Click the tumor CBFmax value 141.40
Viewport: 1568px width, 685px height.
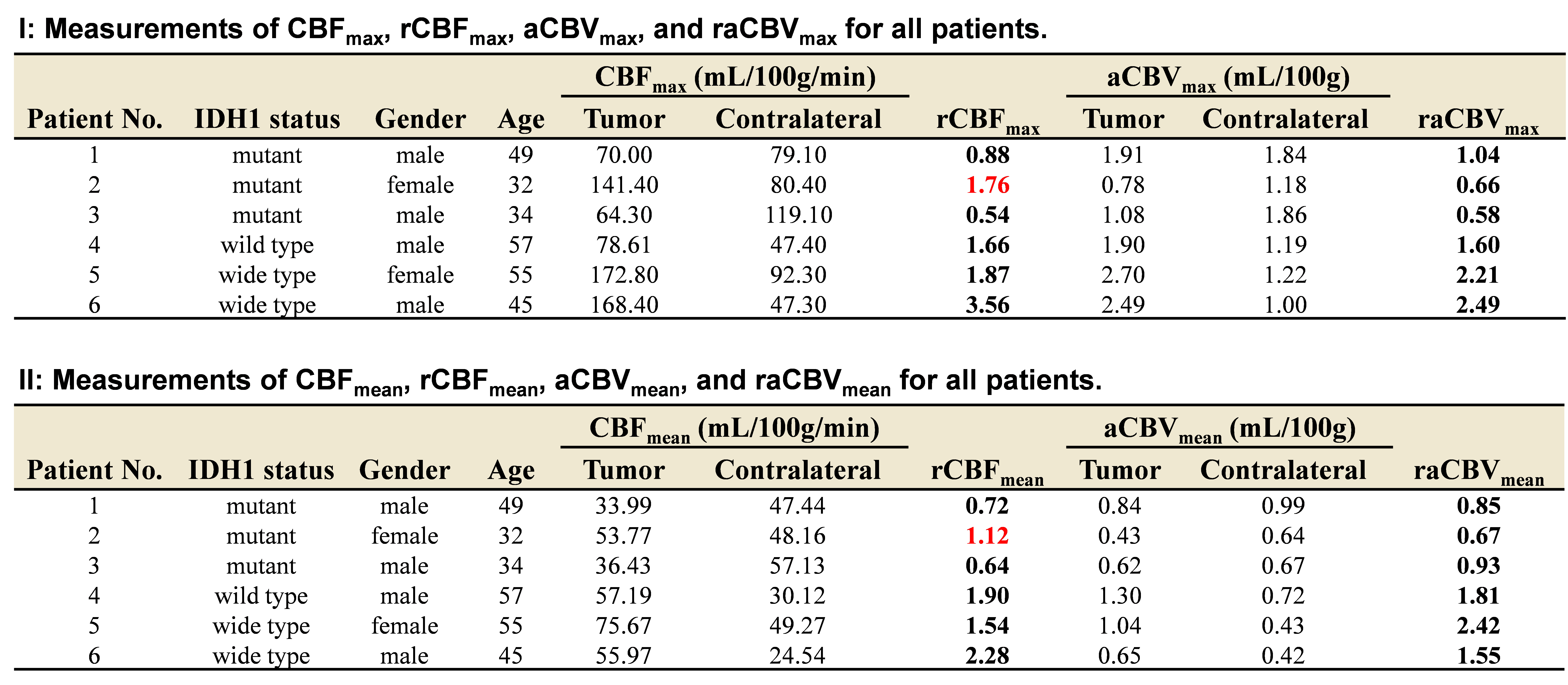click(x=624, y=185)
